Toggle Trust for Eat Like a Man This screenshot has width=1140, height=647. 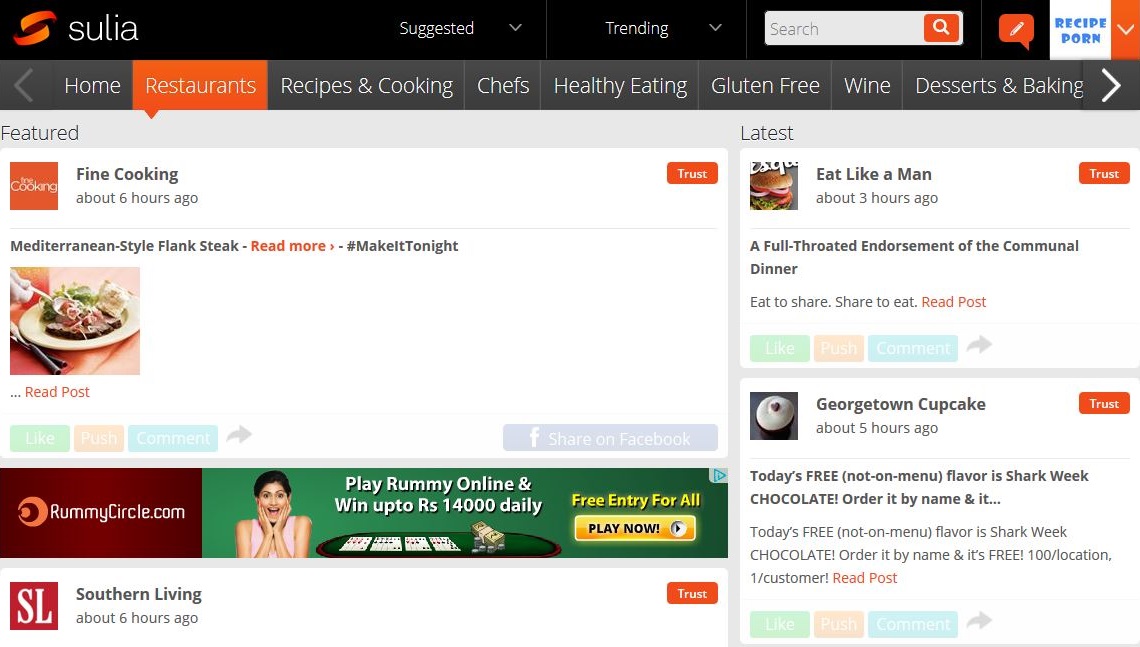point(1104,174)
